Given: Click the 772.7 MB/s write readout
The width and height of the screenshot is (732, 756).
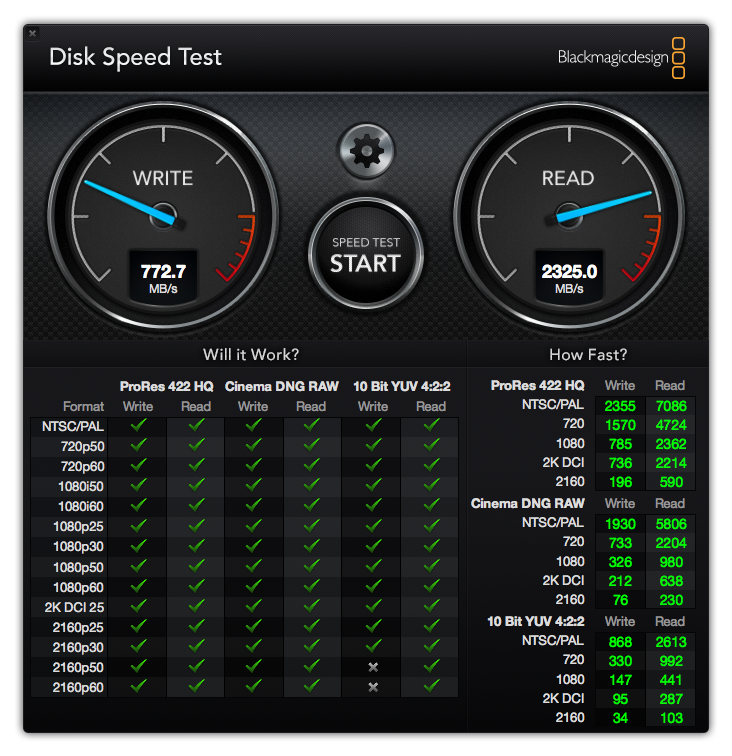Looking at the screenshot, I should tap(163, 277).
